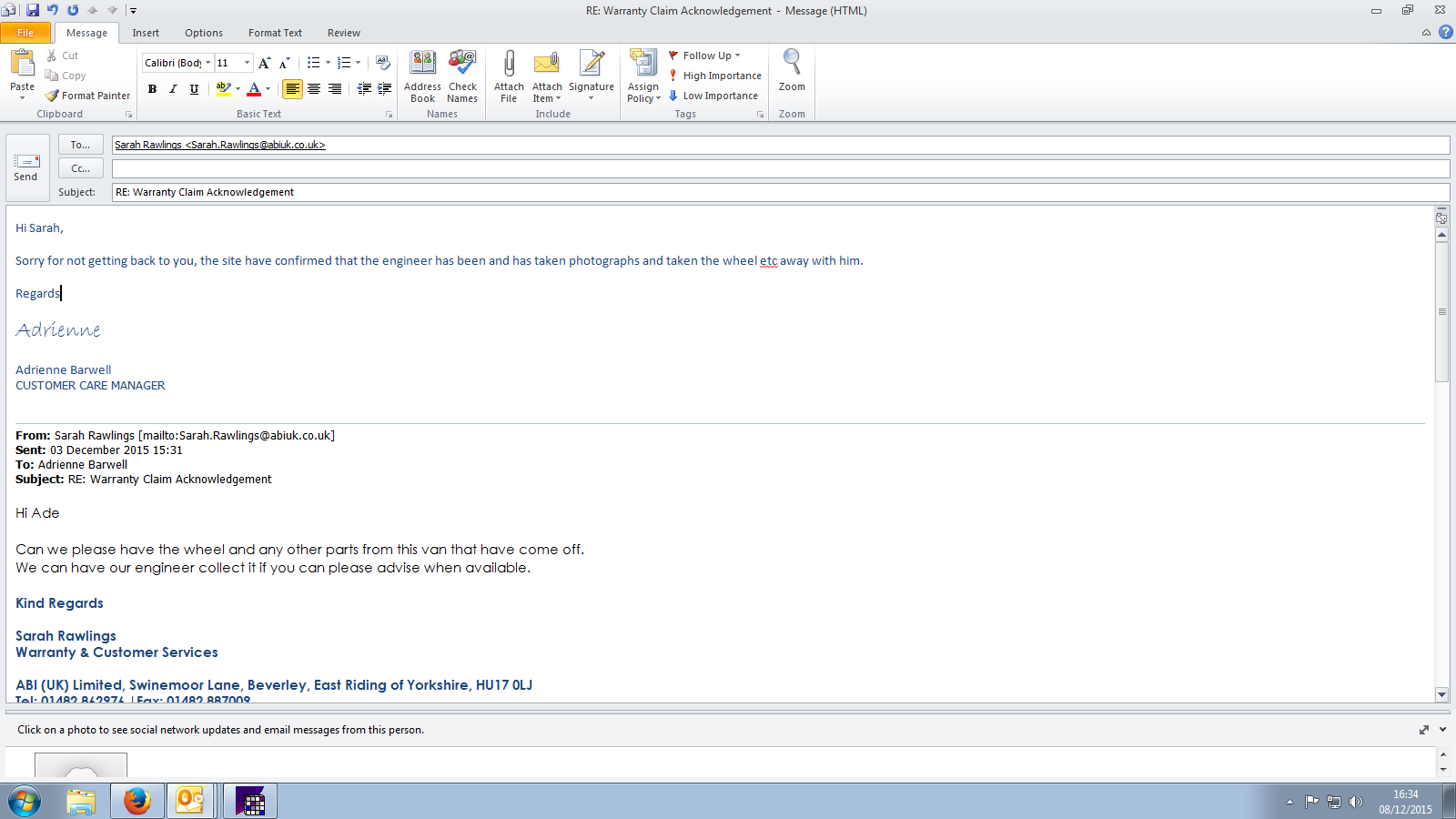Image resolution: width=1456 pixels, height=819 pixels.
Task: Click into the Subject field
Action: point(779,192)
